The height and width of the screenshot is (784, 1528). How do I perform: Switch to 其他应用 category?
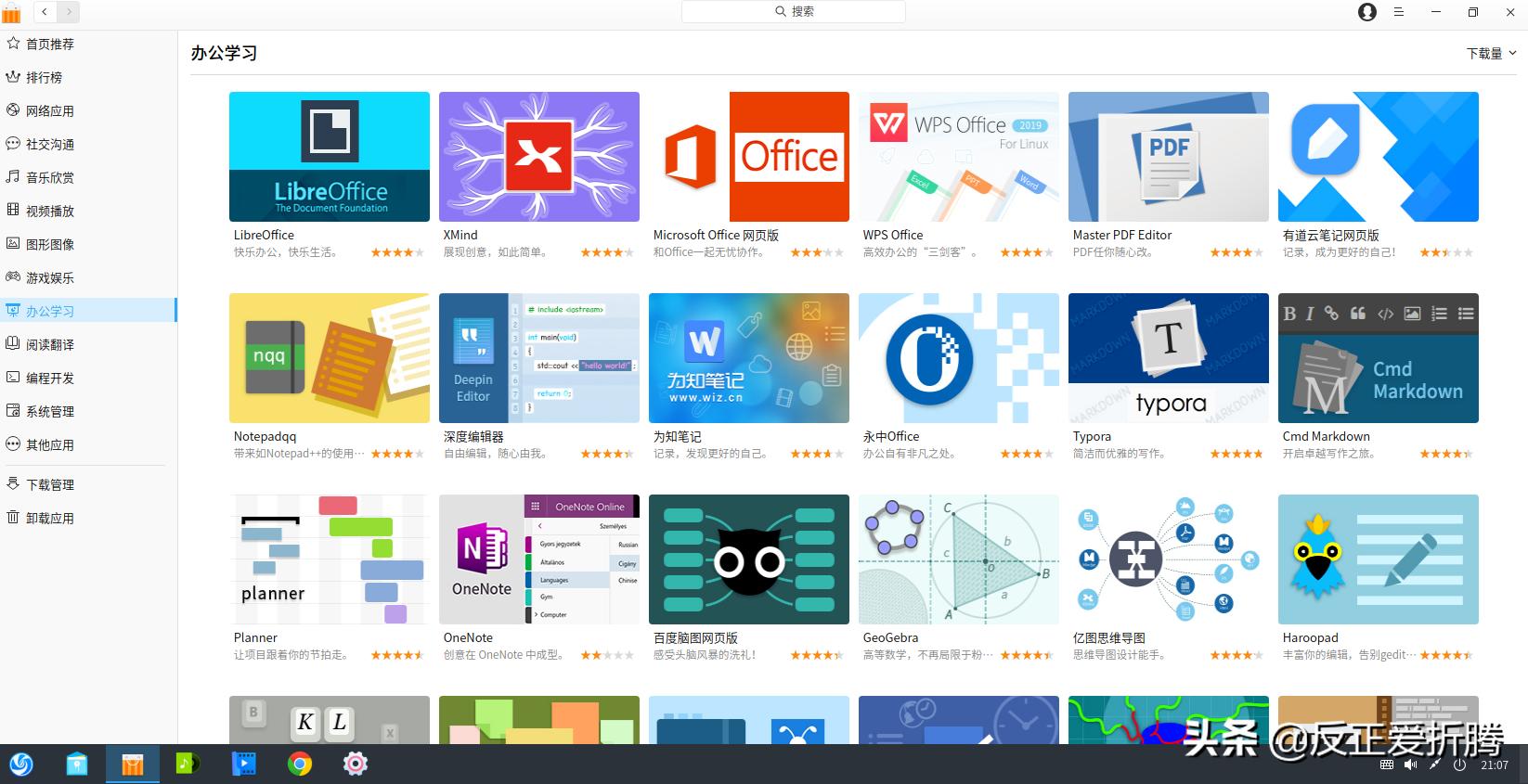(88, 444)
